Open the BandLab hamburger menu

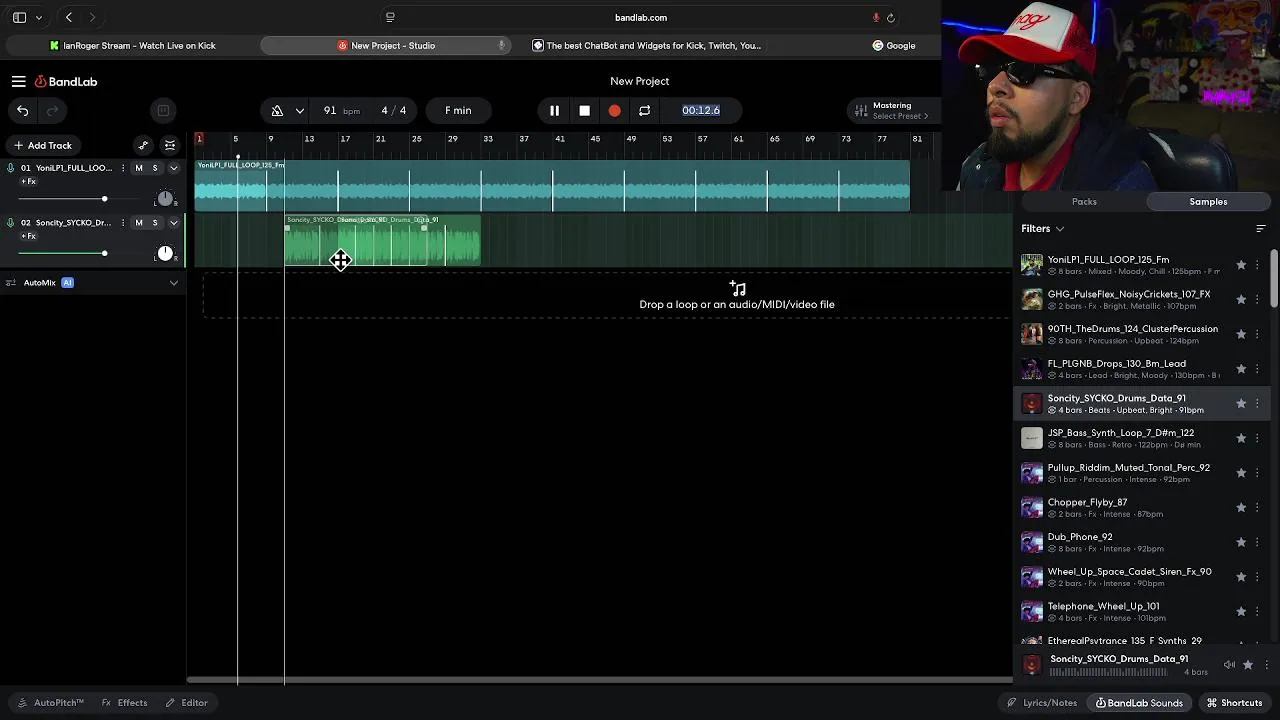[19, 82]
